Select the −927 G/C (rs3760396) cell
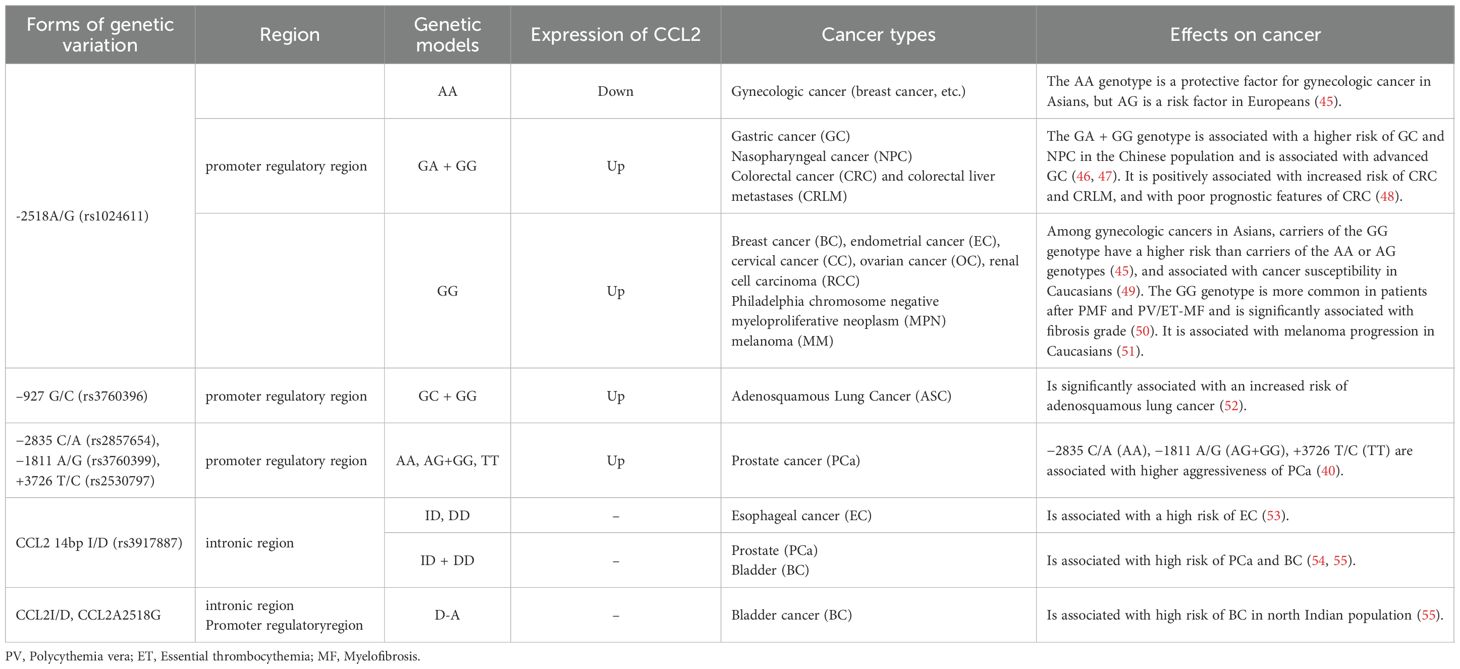This screenshot has width=1460, height=669. (x=85, y=396)
